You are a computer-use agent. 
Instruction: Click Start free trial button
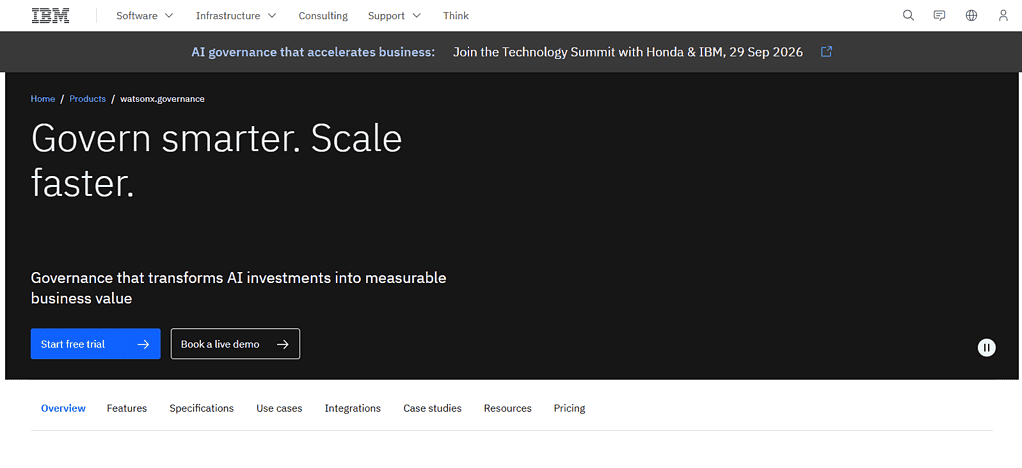click(x=95, y=344)
